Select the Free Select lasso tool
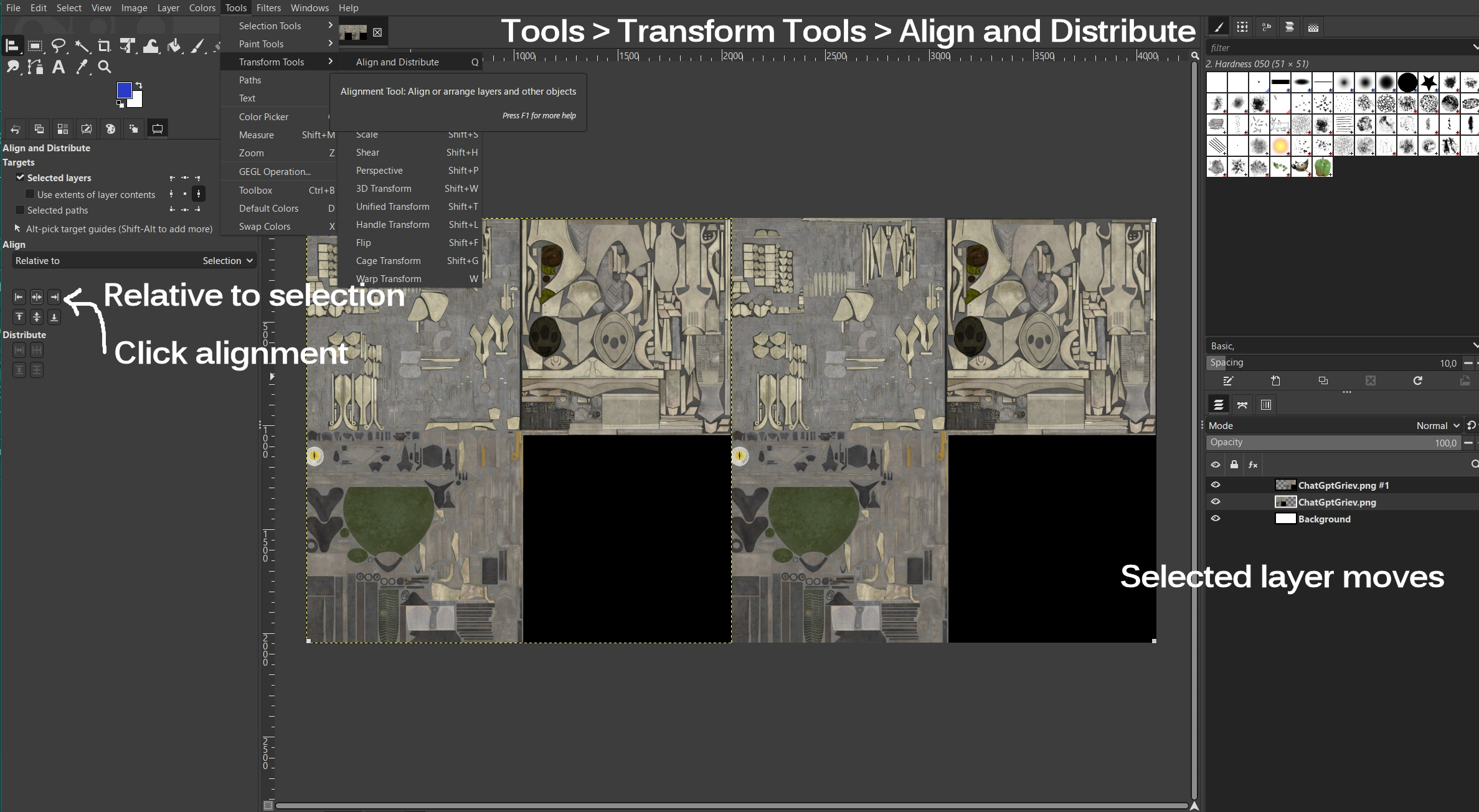 59,45
